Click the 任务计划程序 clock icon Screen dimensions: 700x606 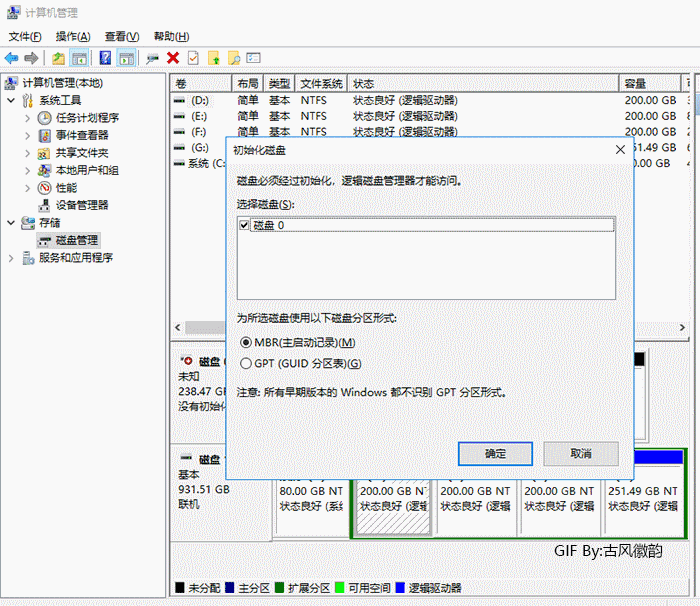pos(44,118)
